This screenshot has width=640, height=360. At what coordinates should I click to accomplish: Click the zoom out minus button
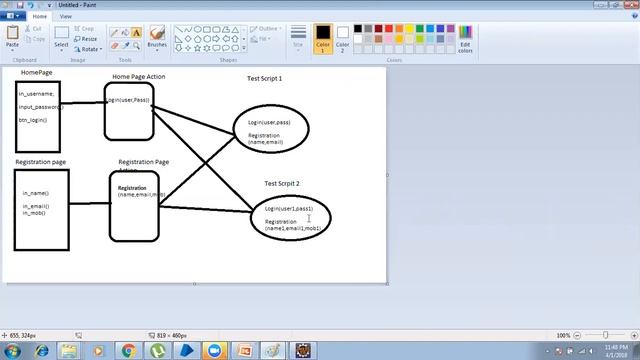pos(577,335)
